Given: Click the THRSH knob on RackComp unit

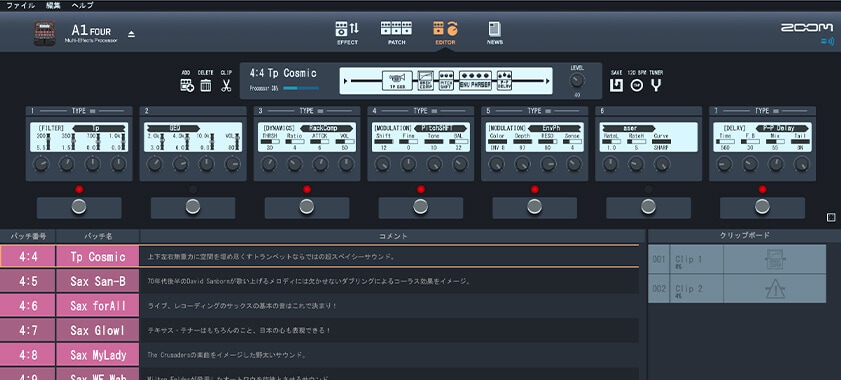Looking at the screenshot, I should (269, 164).
